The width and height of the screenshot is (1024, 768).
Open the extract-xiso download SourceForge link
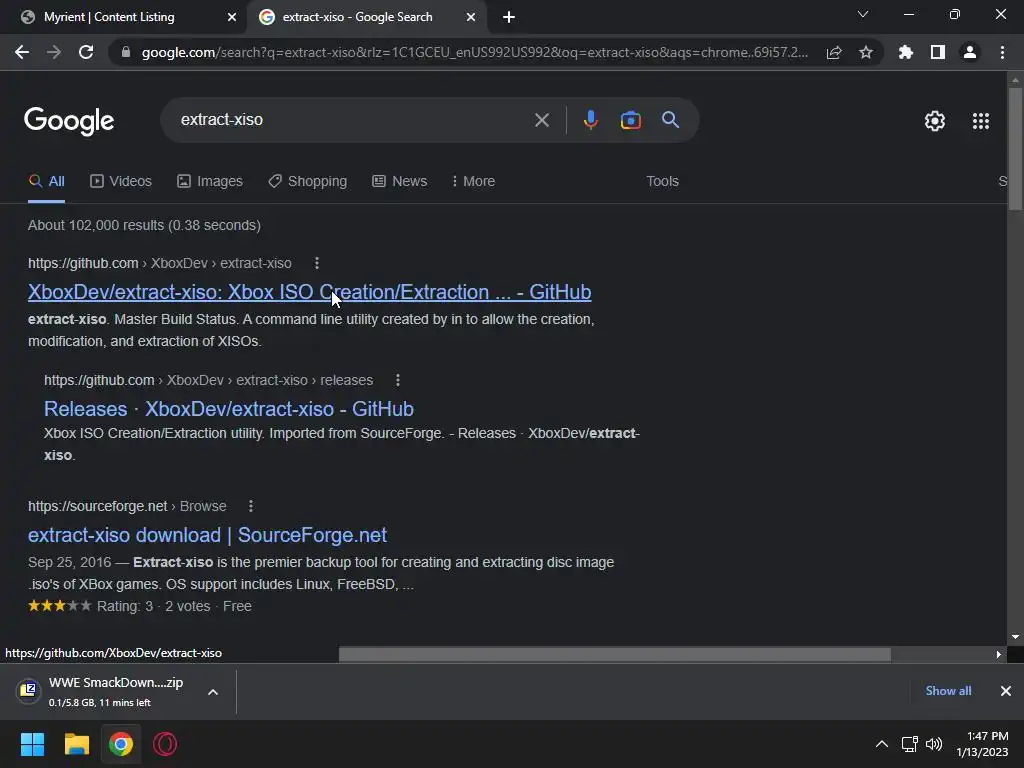click(x=207, y=535)
